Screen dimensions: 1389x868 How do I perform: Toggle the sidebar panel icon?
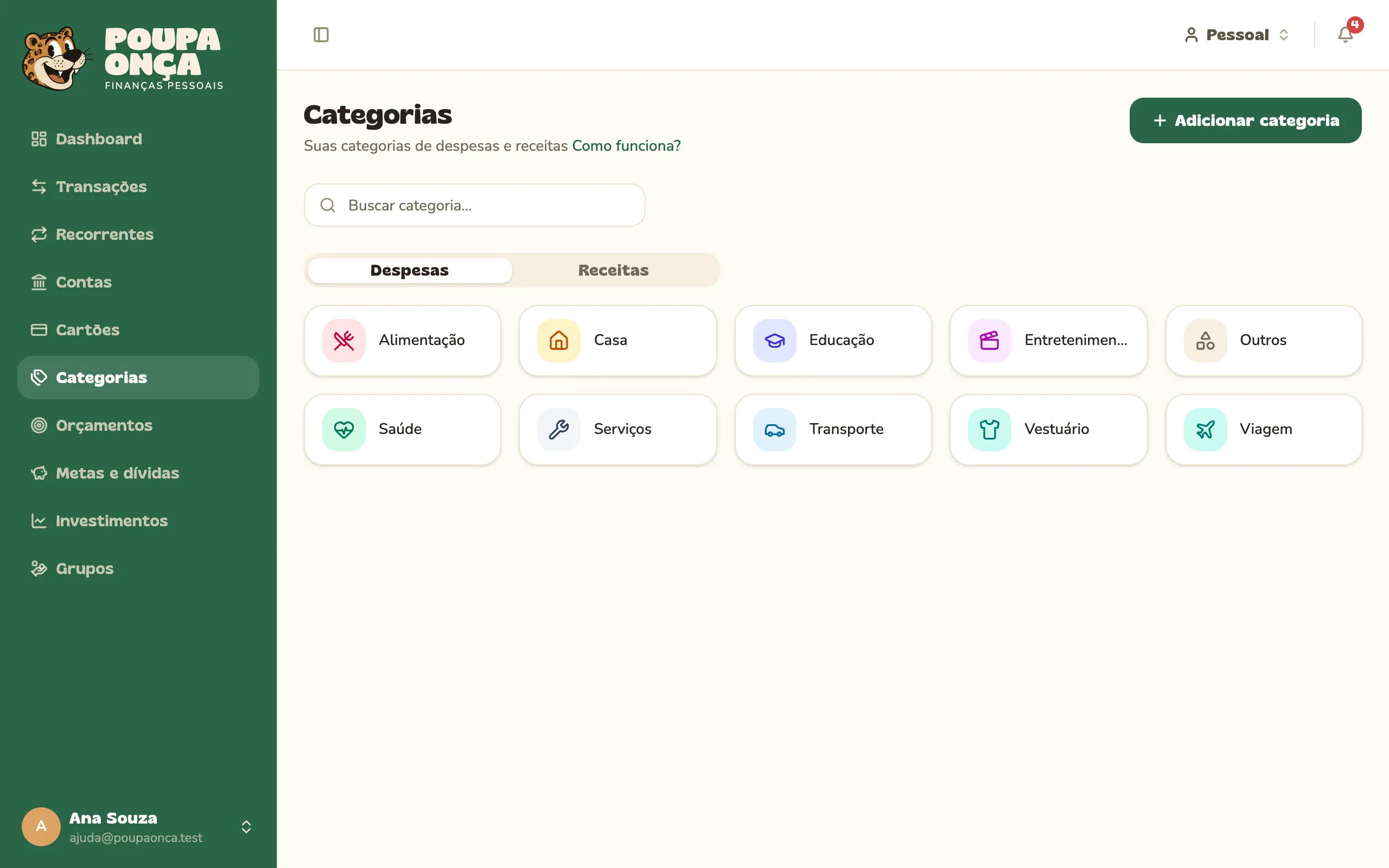coord(321,35)
